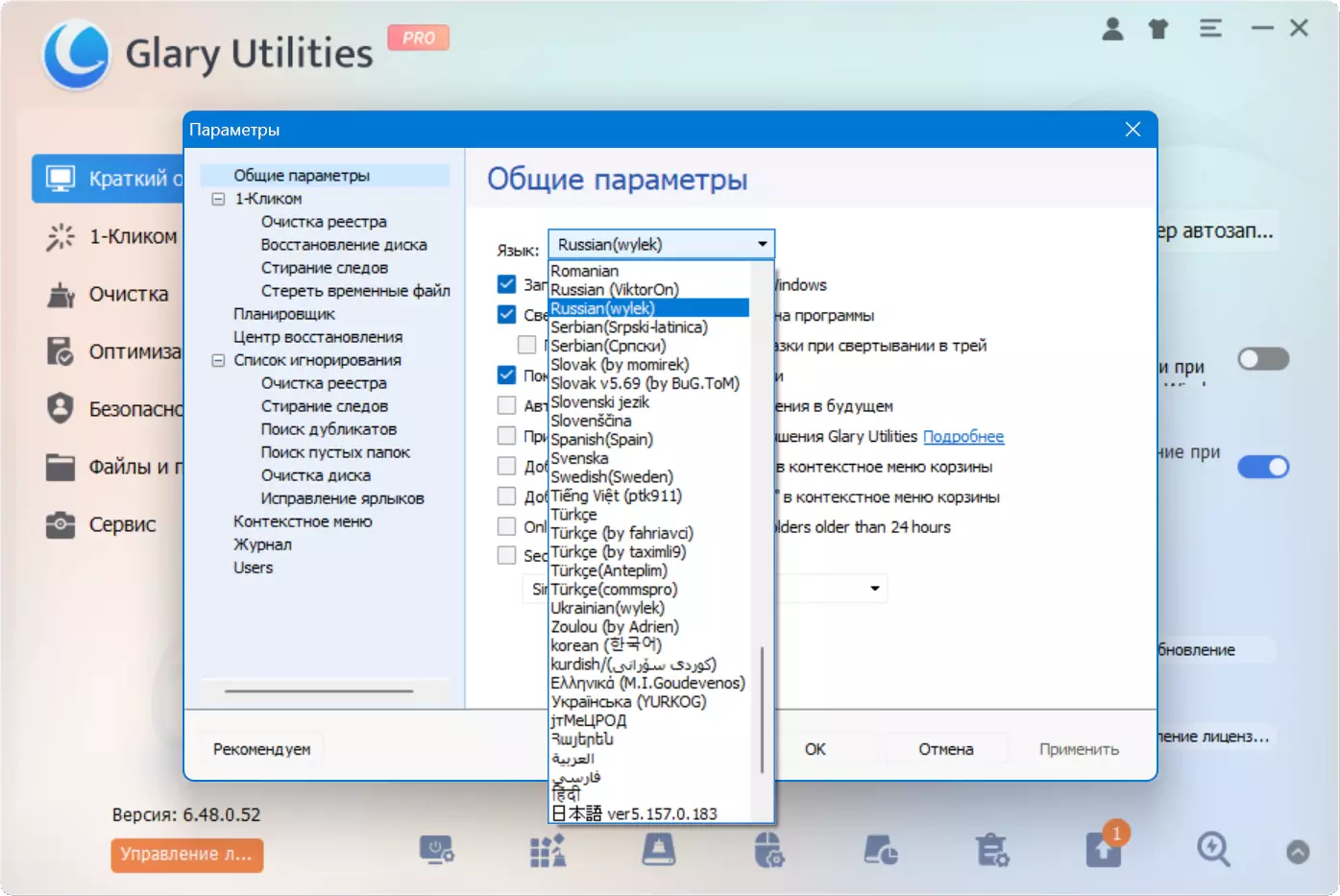Toggle the checked 'Зап' checkbox
Image resolution: width=1340 pixels, height=896 pixels.
pyautogui.click(x=507, y=284)
